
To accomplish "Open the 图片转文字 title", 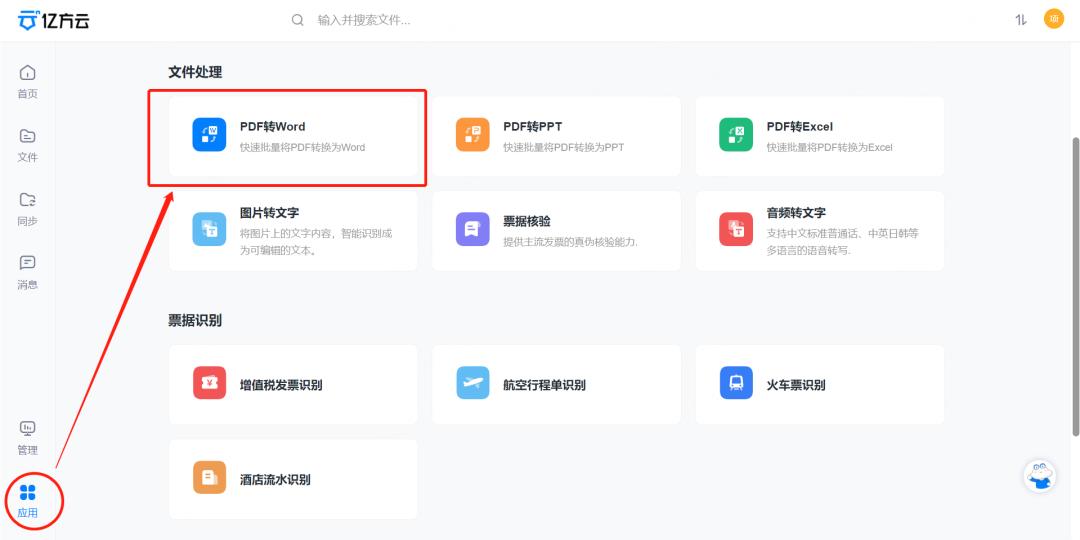I will click(269, 213).
